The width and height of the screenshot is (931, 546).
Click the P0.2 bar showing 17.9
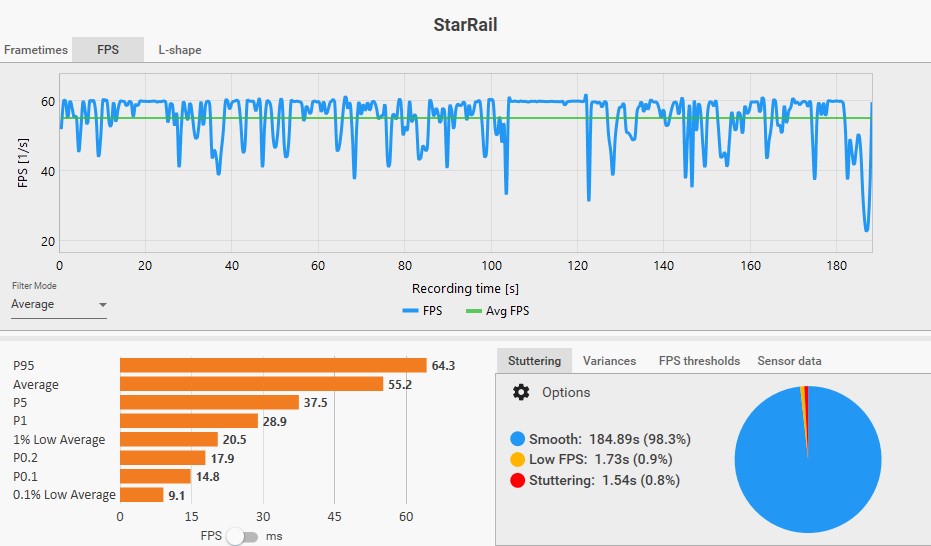(163, 458)
